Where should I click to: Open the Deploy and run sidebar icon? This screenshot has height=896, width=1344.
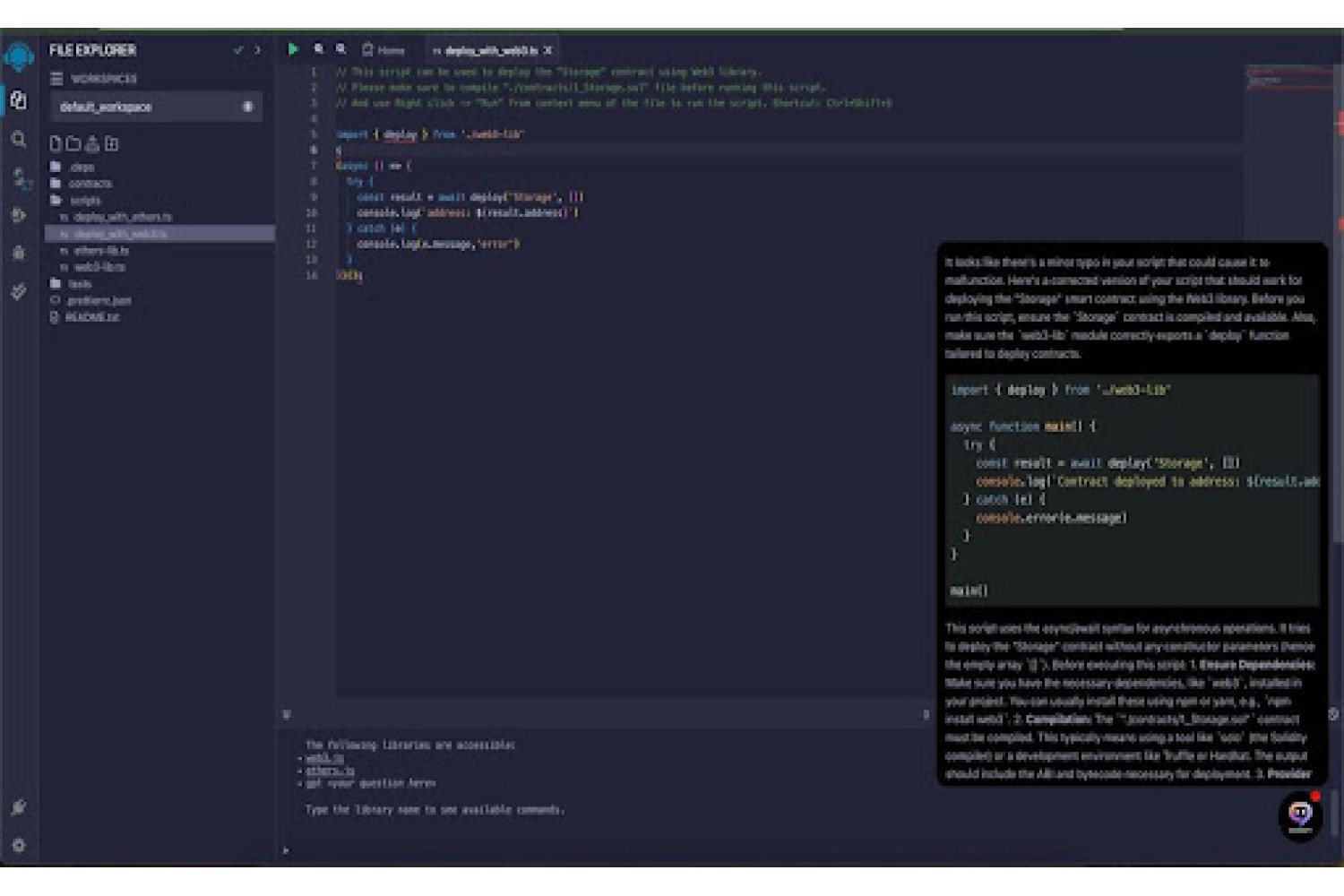[x=18, y=215]
